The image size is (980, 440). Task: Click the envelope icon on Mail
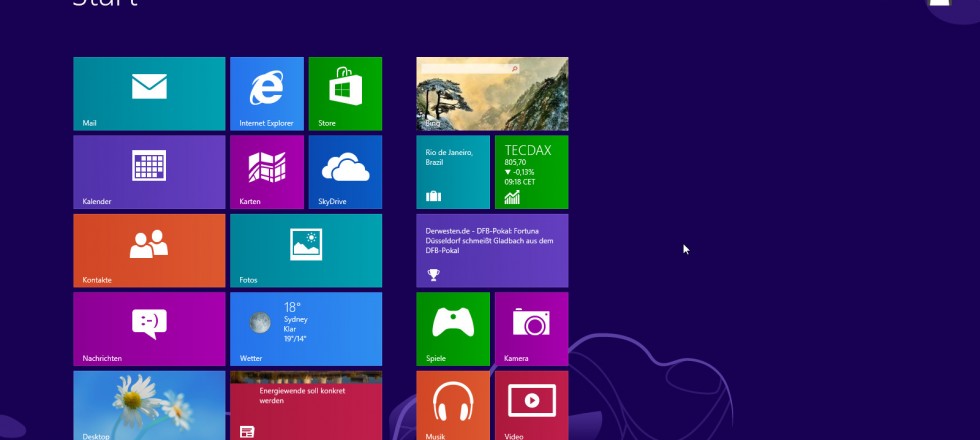[149, 86]
